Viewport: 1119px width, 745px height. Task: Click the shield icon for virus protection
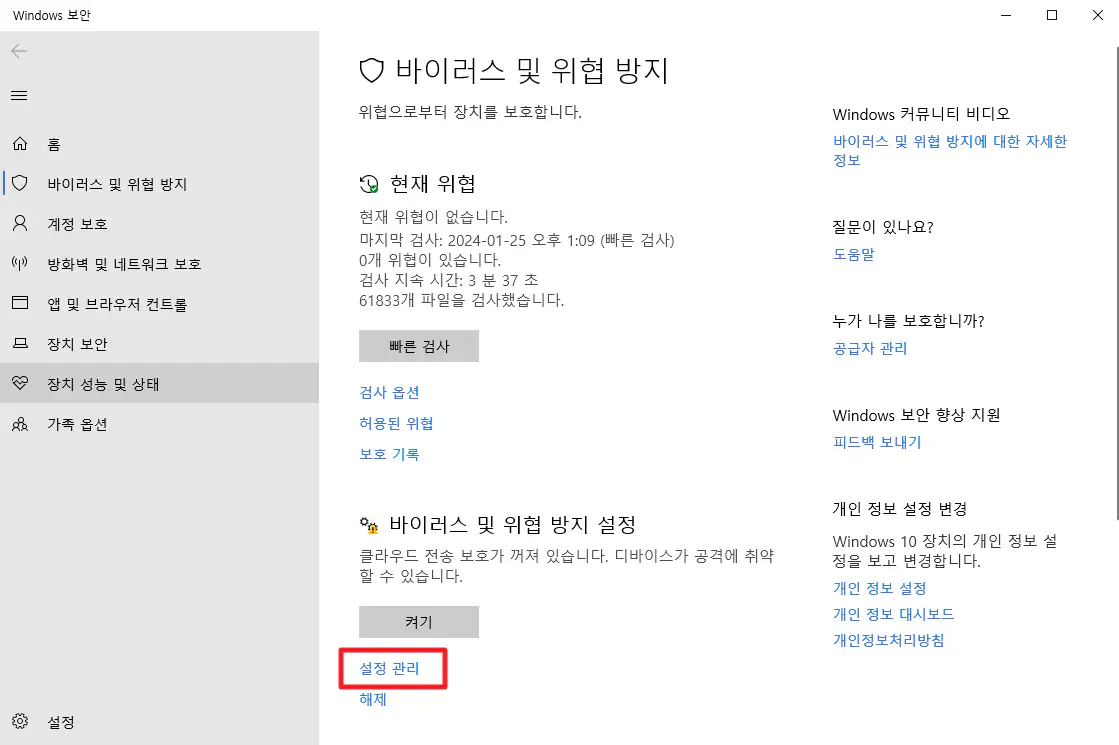[x=20, y=183]
